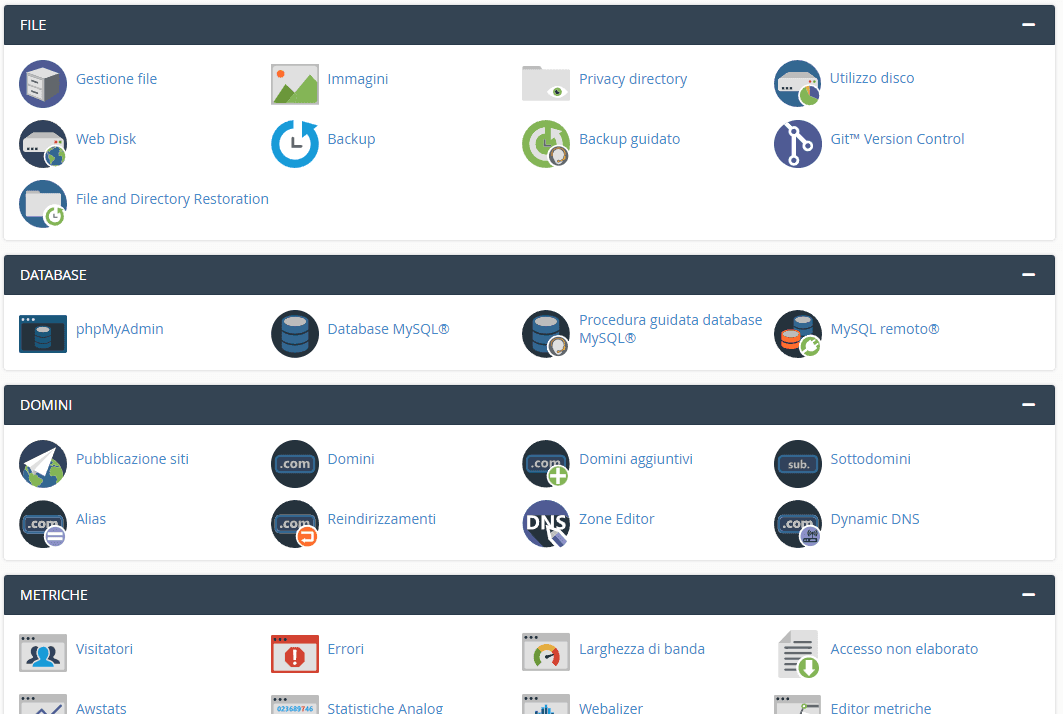This screenshot has height=714, width=1063.
Task: Click Larghezza di banda link
Action: point(642,649)
